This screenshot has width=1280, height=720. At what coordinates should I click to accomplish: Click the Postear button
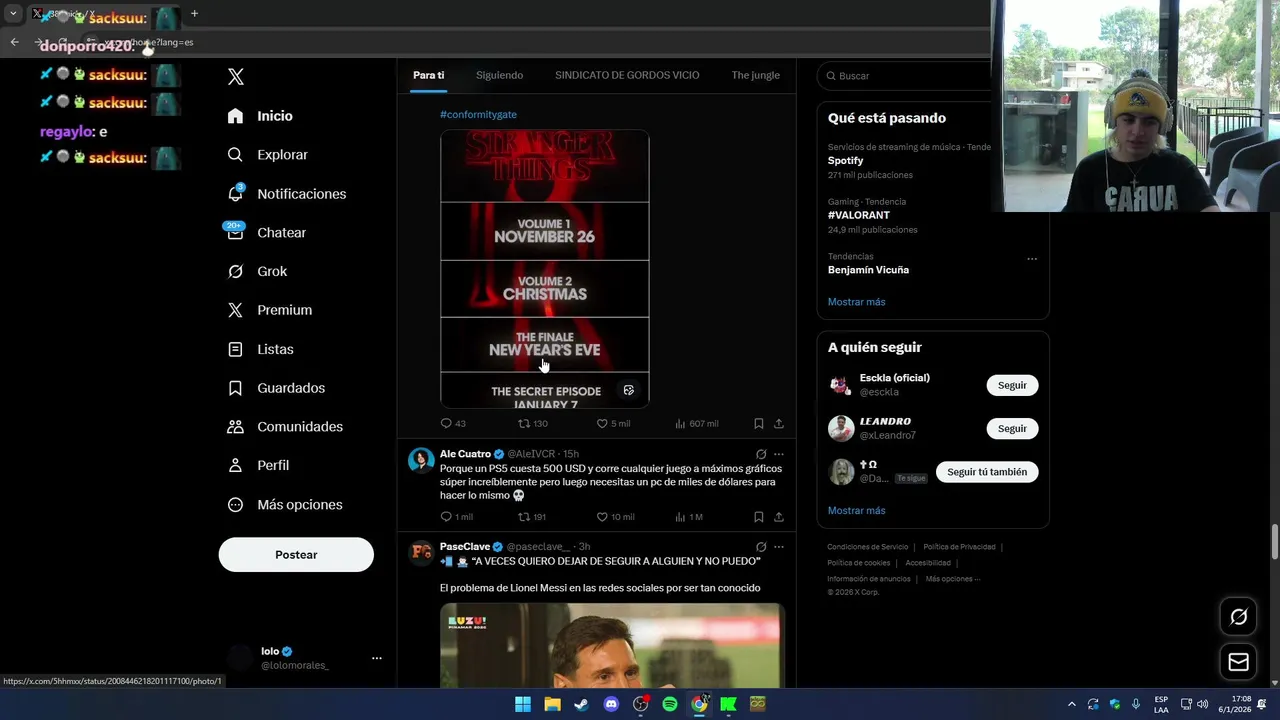pyautogui.click(x=296, y=555)
